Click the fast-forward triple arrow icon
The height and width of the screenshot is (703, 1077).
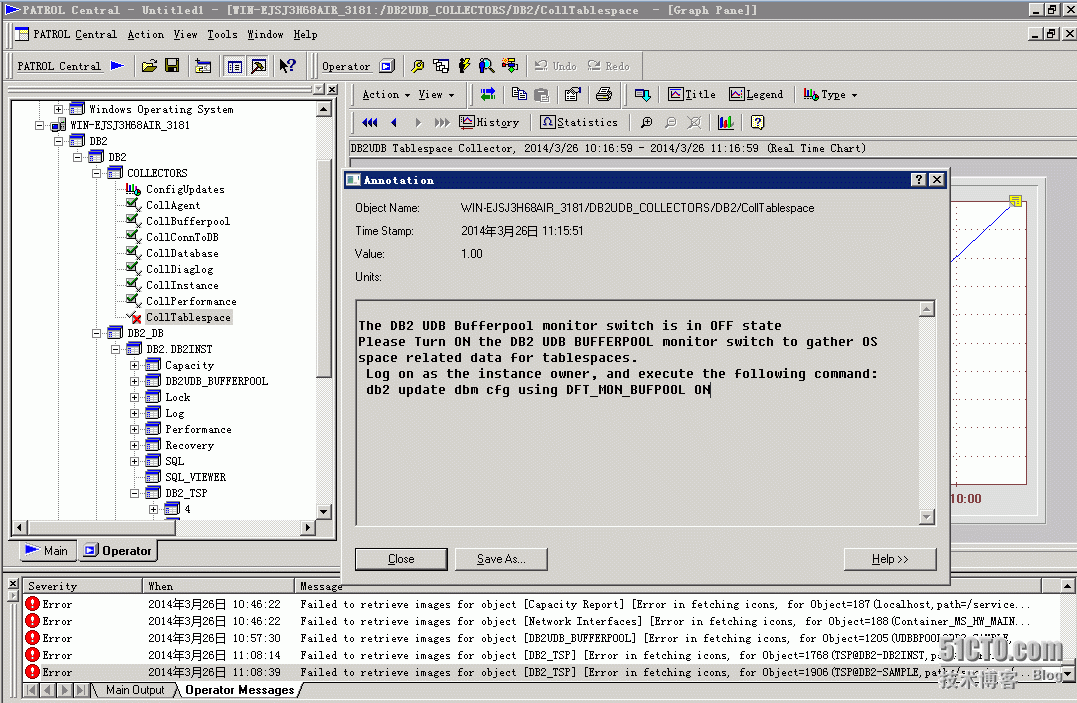tap(442, 122)
